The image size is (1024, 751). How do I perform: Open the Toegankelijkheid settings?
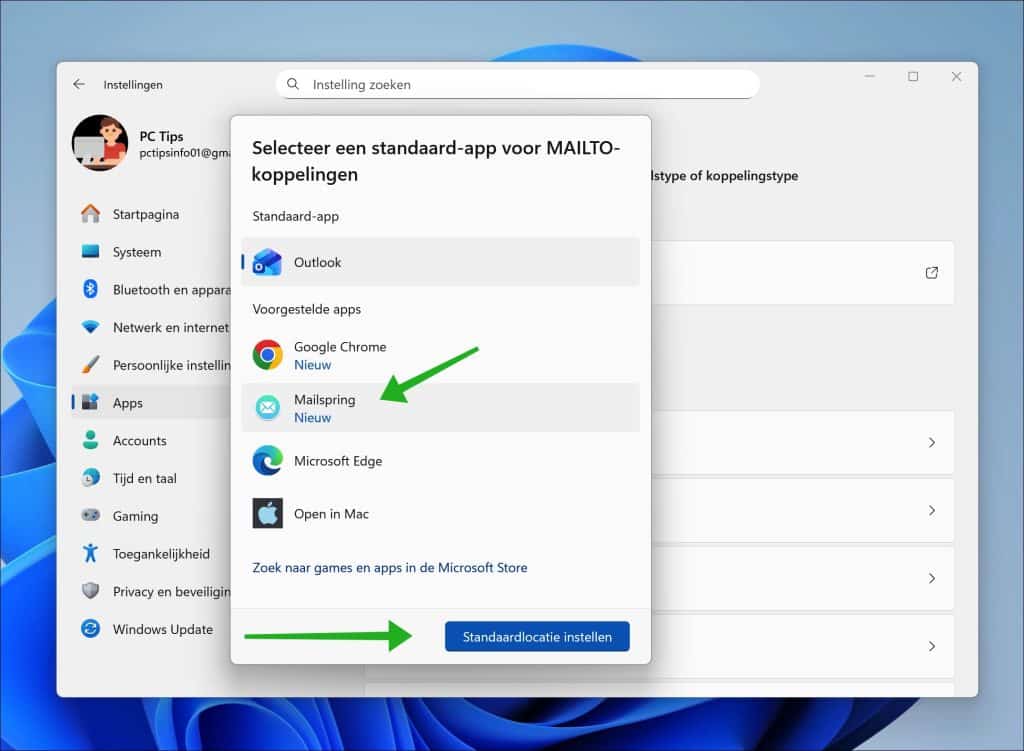point(161,554)
